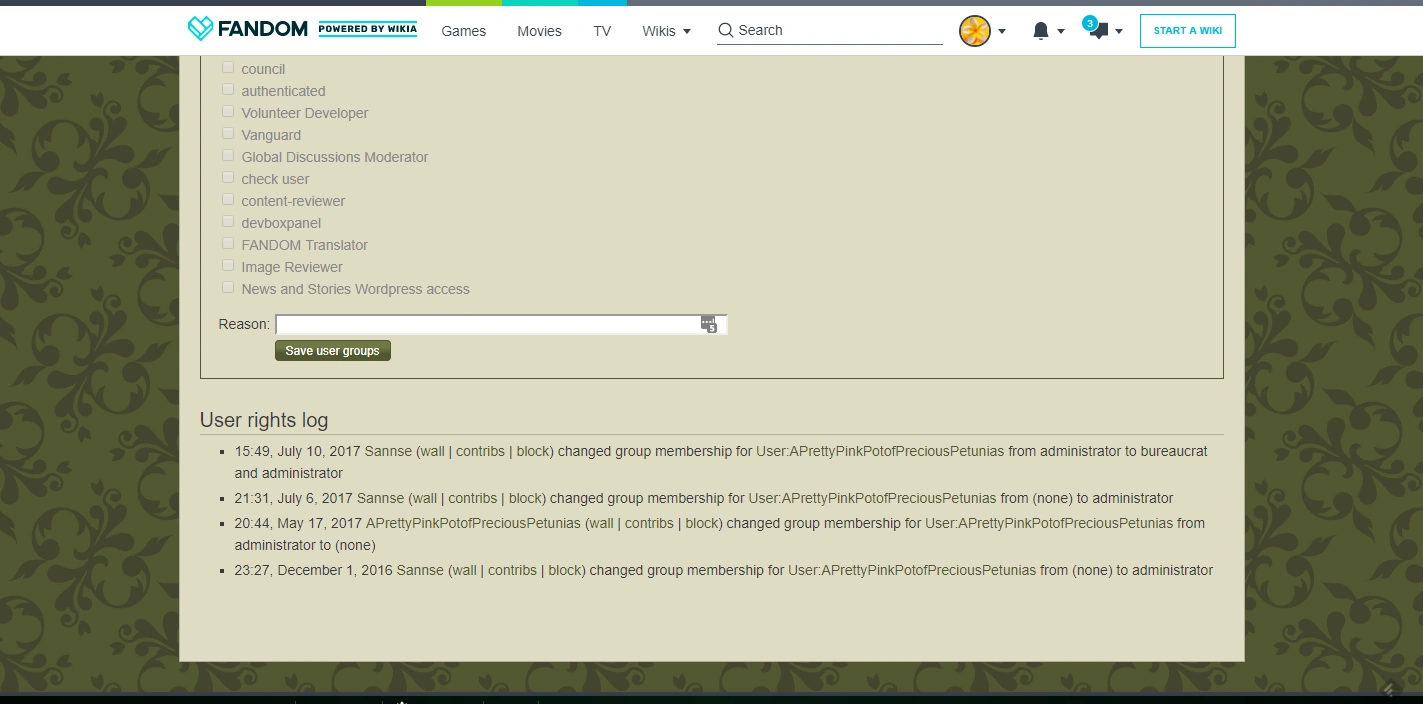The width and height of the screenshot is (1423, 704).
Task: Focus the Reason text field
Action: coord(487,324)
